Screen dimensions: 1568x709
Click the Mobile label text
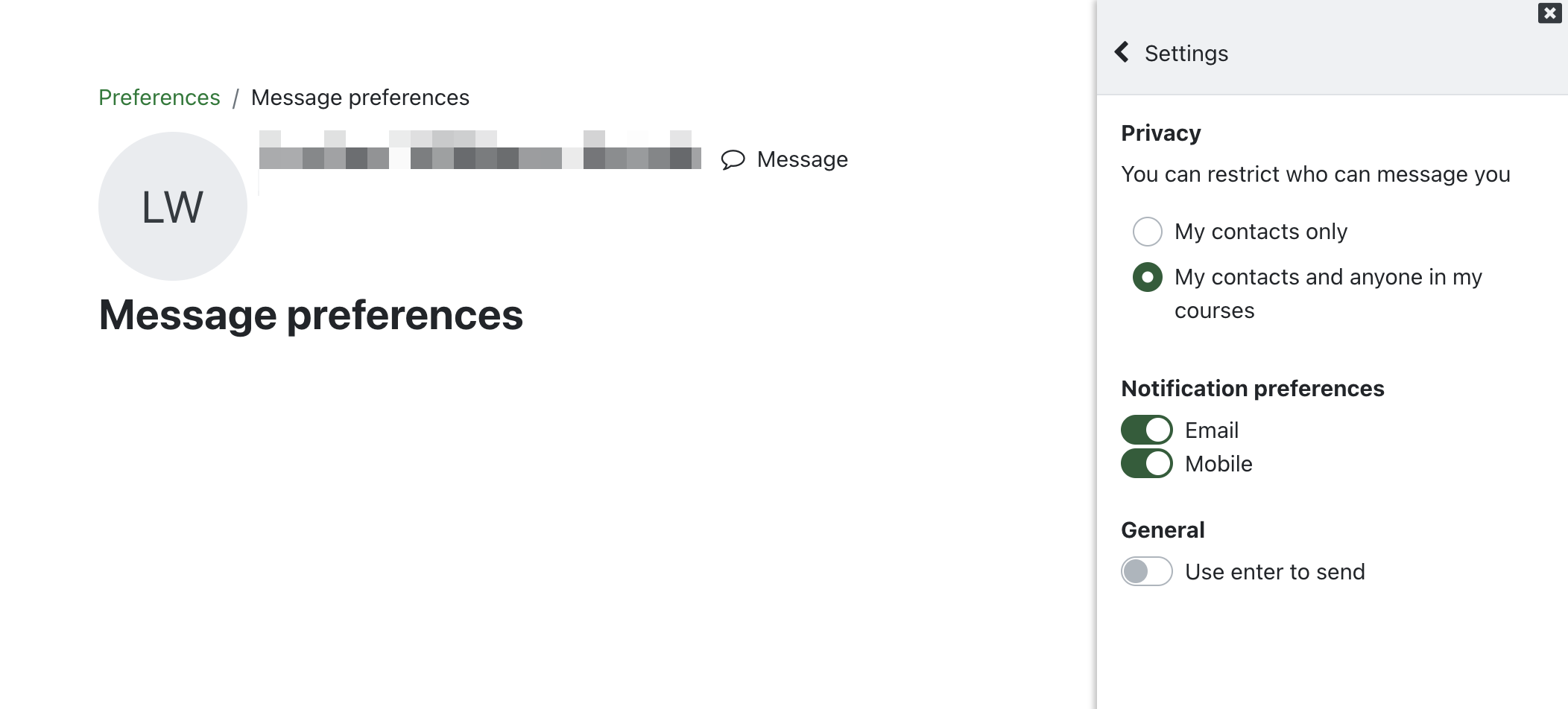click(1218, 464)
